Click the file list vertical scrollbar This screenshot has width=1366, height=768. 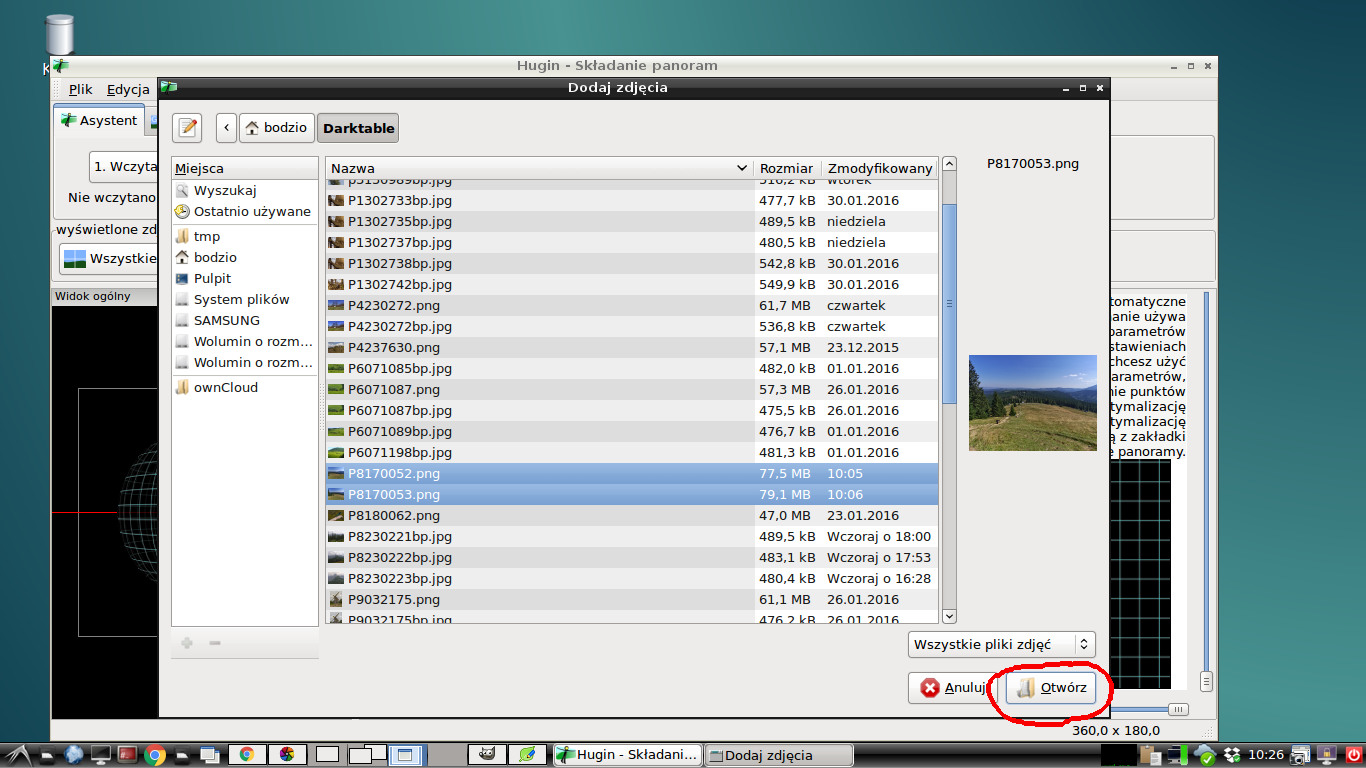[x=949, y=304]
